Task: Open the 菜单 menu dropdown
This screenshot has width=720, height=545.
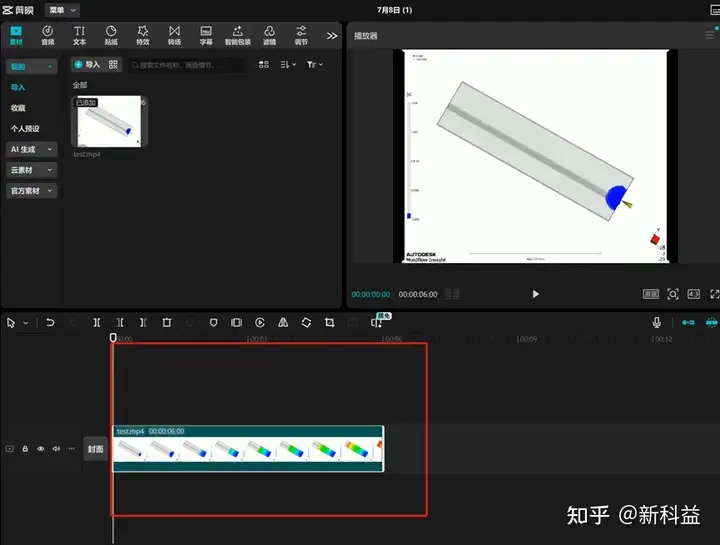Action: [62, 10]
